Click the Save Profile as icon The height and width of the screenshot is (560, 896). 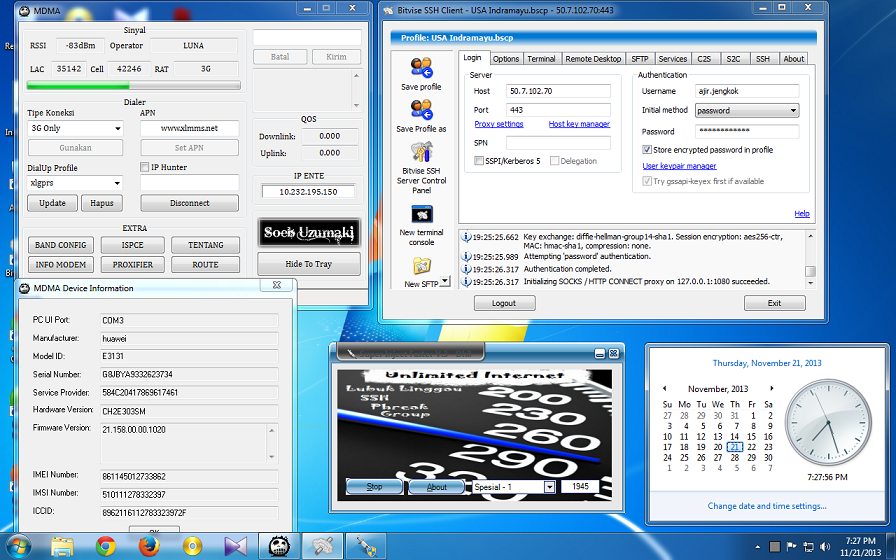click(x=422, y=110)
